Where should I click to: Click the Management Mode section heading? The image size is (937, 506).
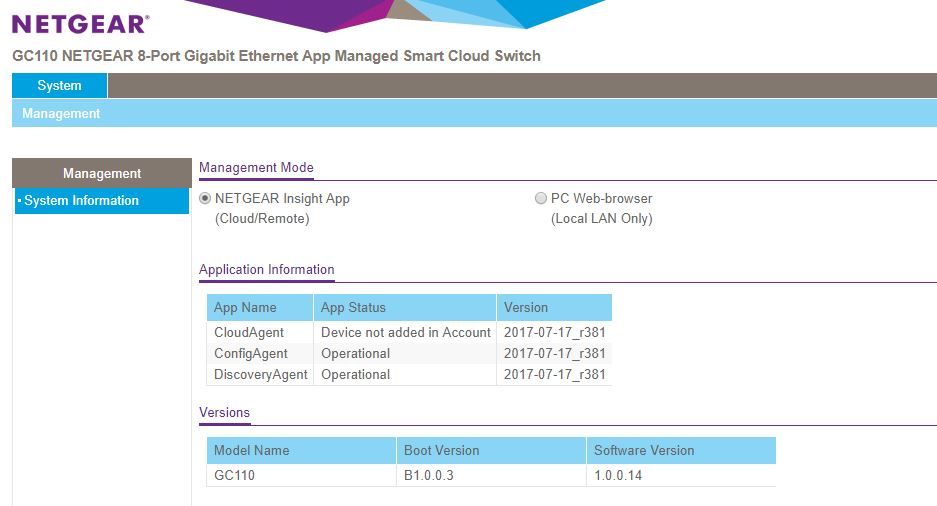[256, 168]
